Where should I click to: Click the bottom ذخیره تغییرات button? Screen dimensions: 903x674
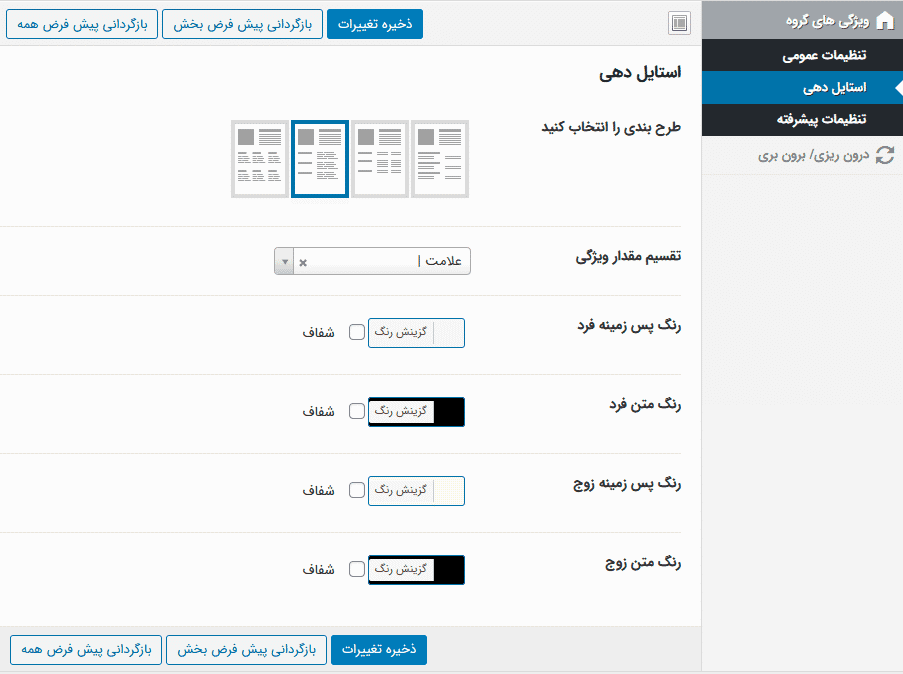click(379, 650)
